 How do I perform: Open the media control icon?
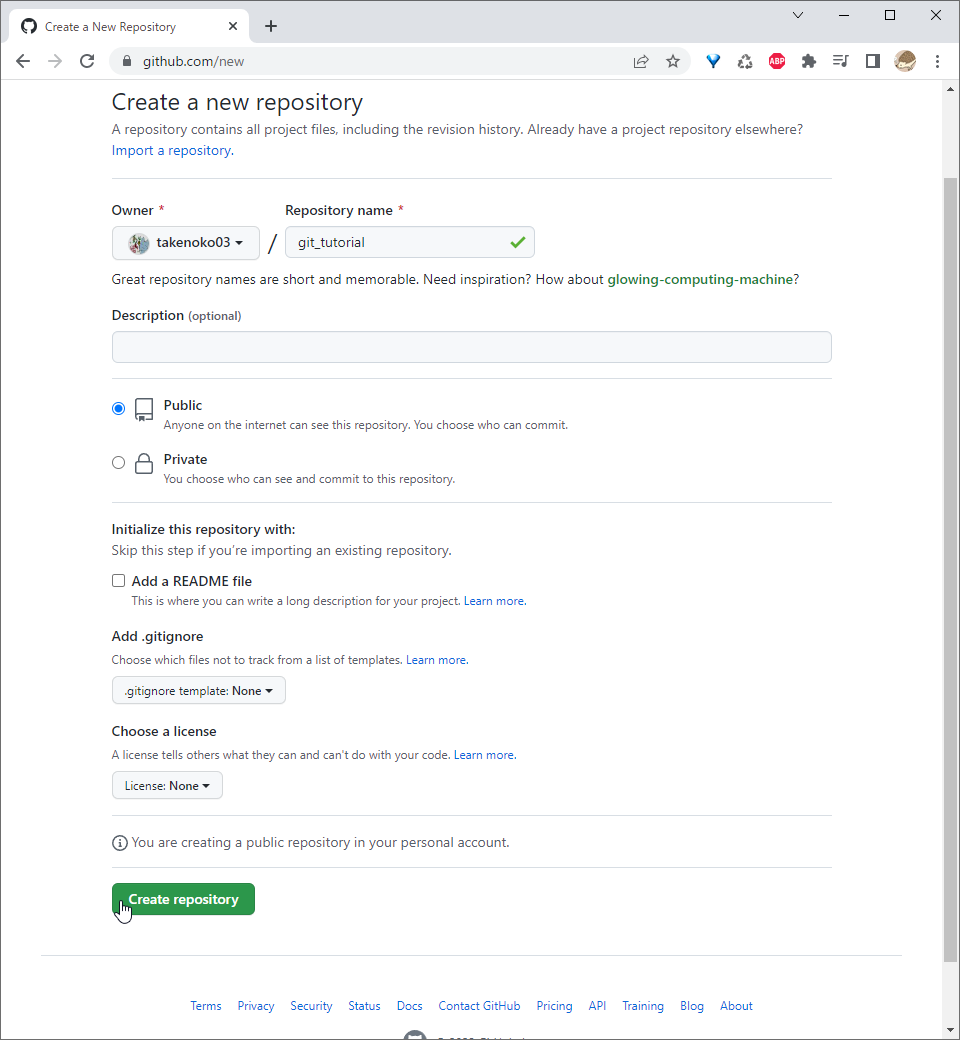click(841, 62)
